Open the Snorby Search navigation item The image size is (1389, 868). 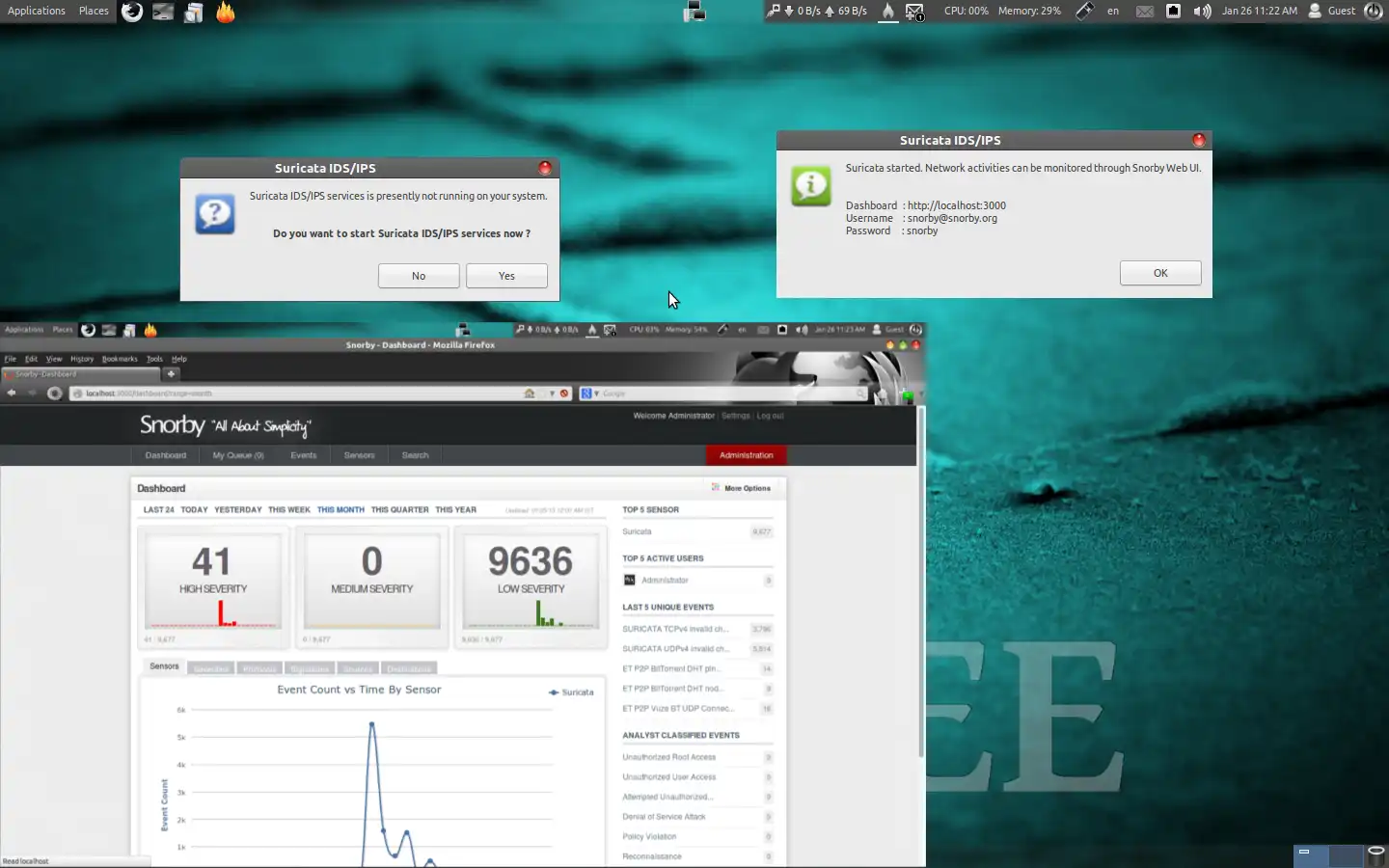click(416, 455)
